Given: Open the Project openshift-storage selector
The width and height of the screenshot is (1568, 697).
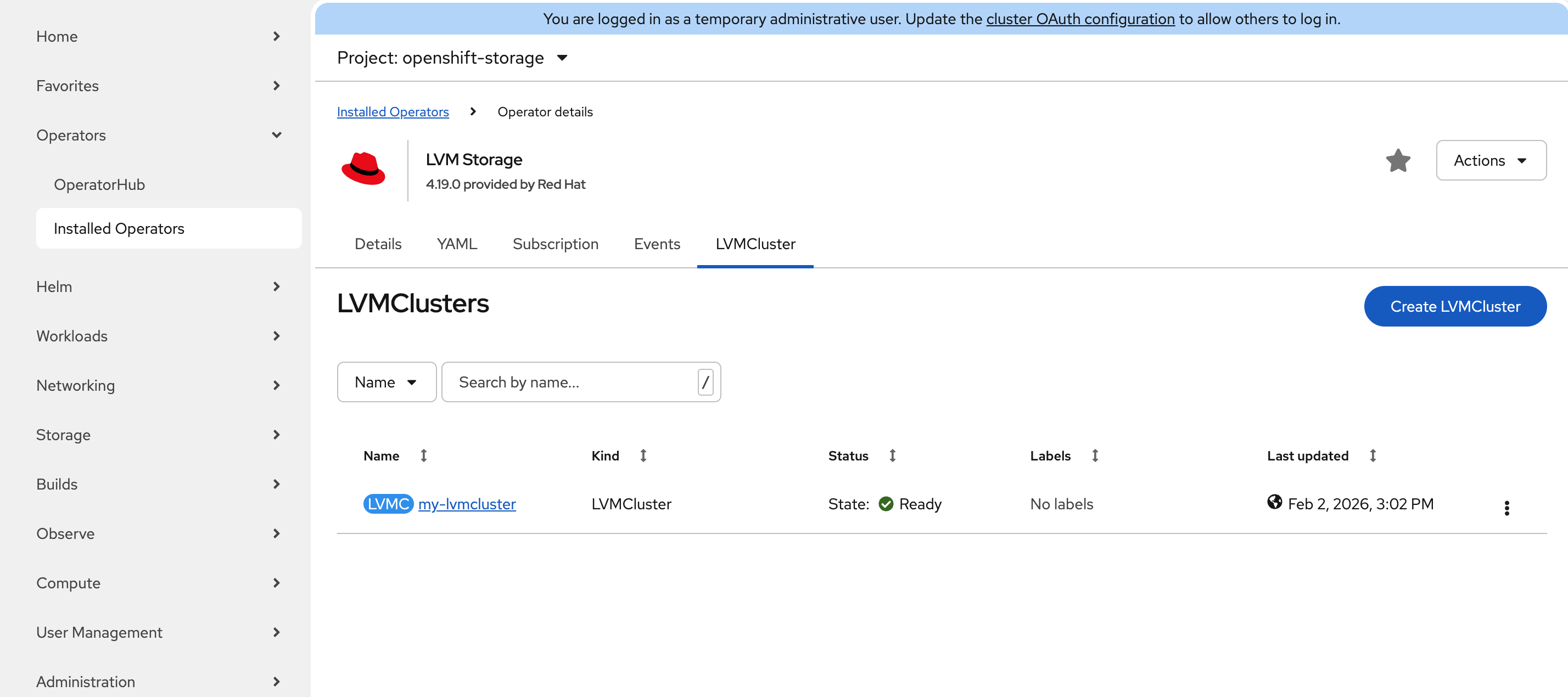Looking at the screenshot, I should coord(452,58).
